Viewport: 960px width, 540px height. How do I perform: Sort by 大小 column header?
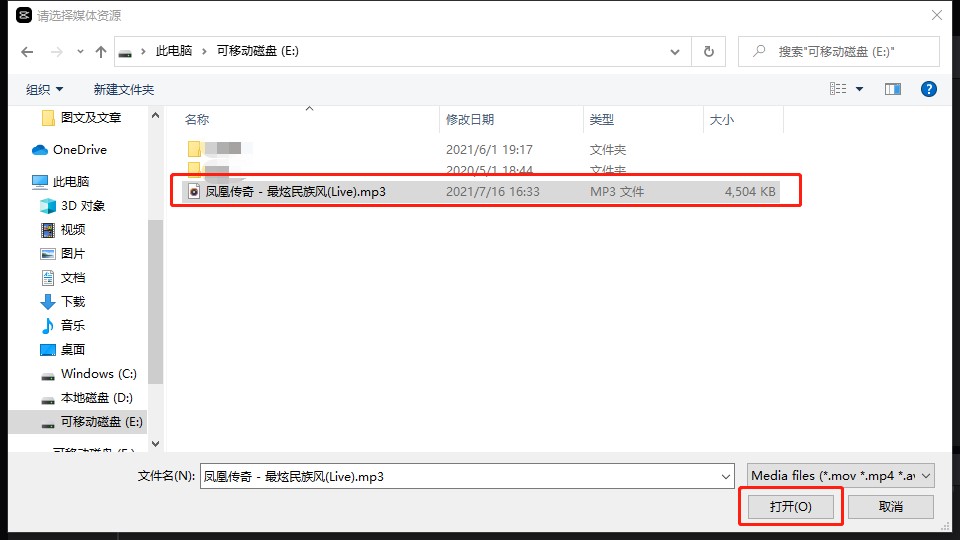point(721,119)
